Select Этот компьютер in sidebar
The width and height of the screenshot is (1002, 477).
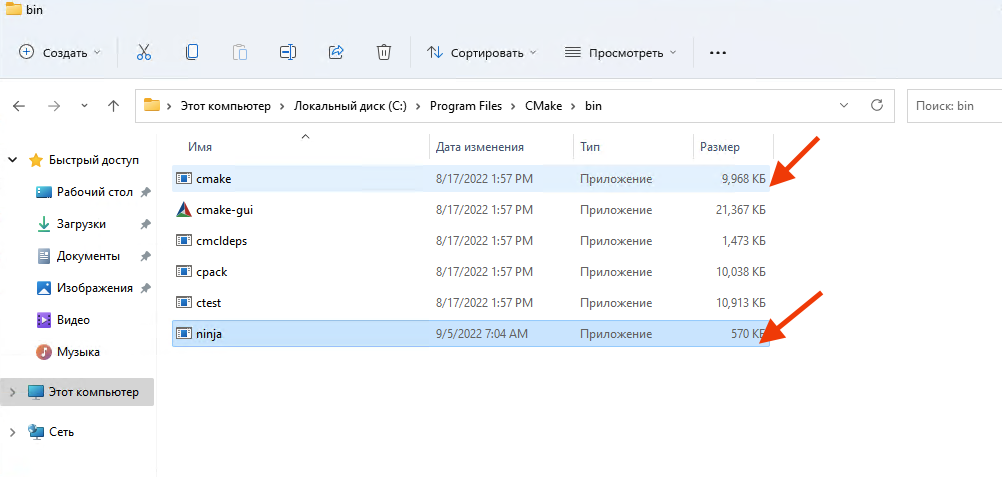(94, 392)
